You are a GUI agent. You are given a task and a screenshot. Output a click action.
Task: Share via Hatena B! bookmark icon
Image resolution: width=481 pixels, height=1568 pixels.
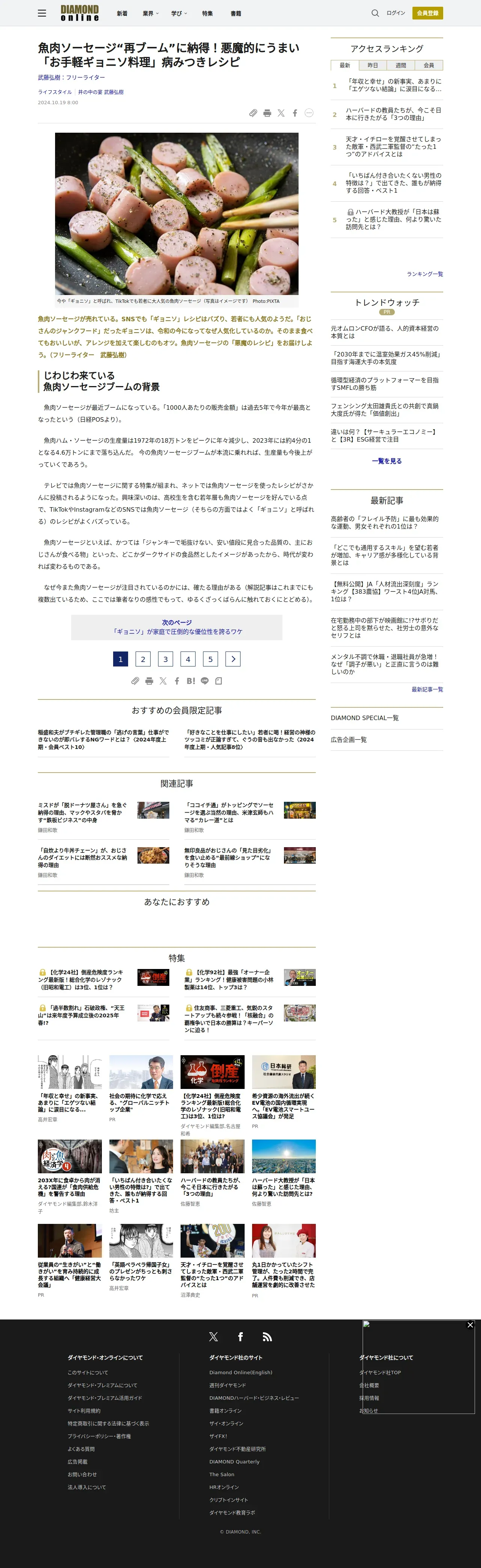point(191,681)
